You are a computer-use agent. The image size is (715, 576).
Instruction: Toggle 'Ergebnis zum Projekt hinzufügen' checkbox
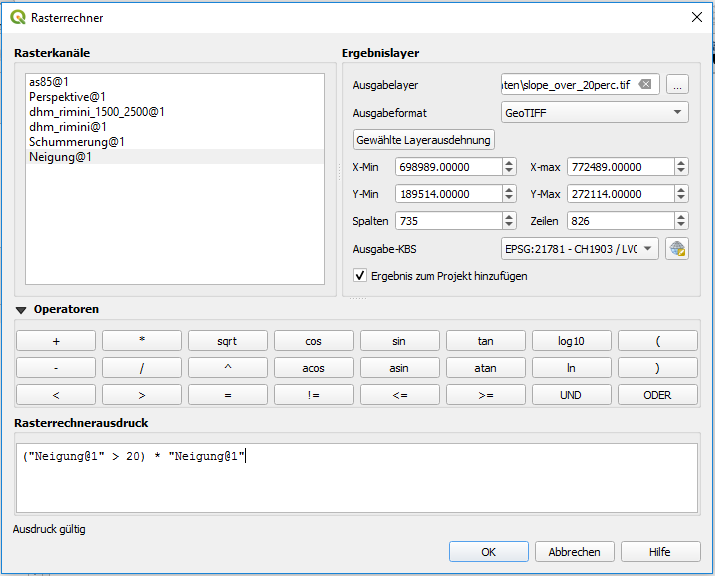click(361, 276)
